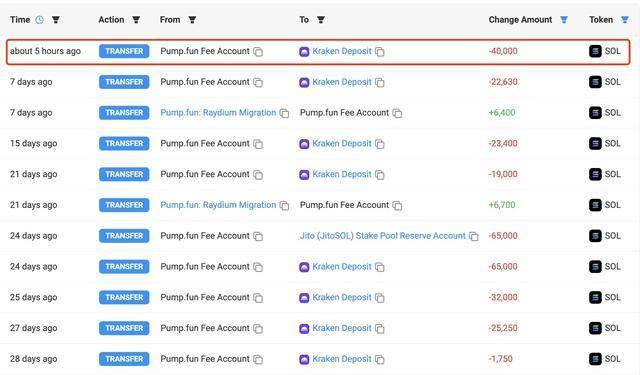Open Pump.fun: Raydium Migration link in +6,400 row
This screenshot has width=640, height=375.
point(218,113)
